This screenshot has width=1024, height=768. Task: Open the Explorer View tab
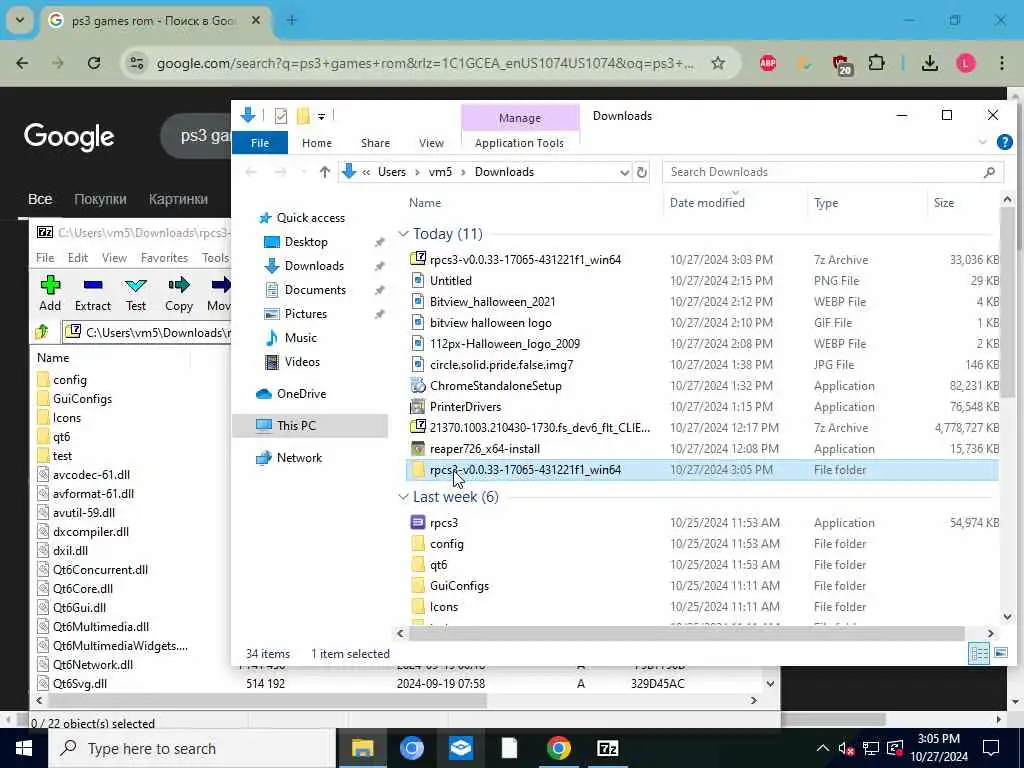tap(431, 143)
